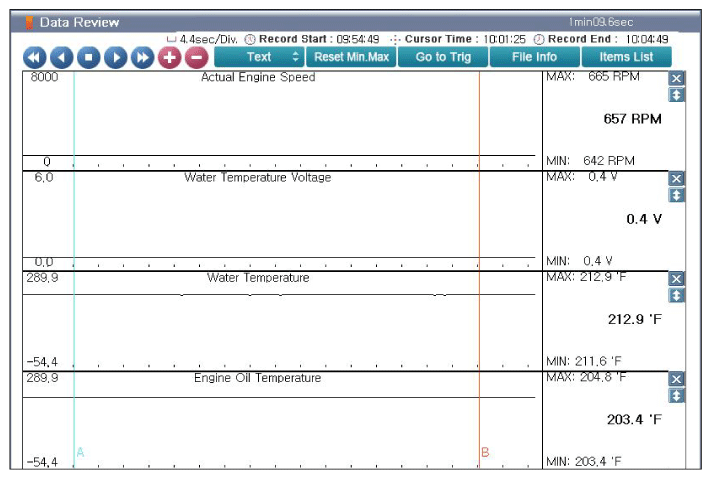Expand the Water Temperature graph
Viewport: 711px width, 479px height.
pos(677,295)
